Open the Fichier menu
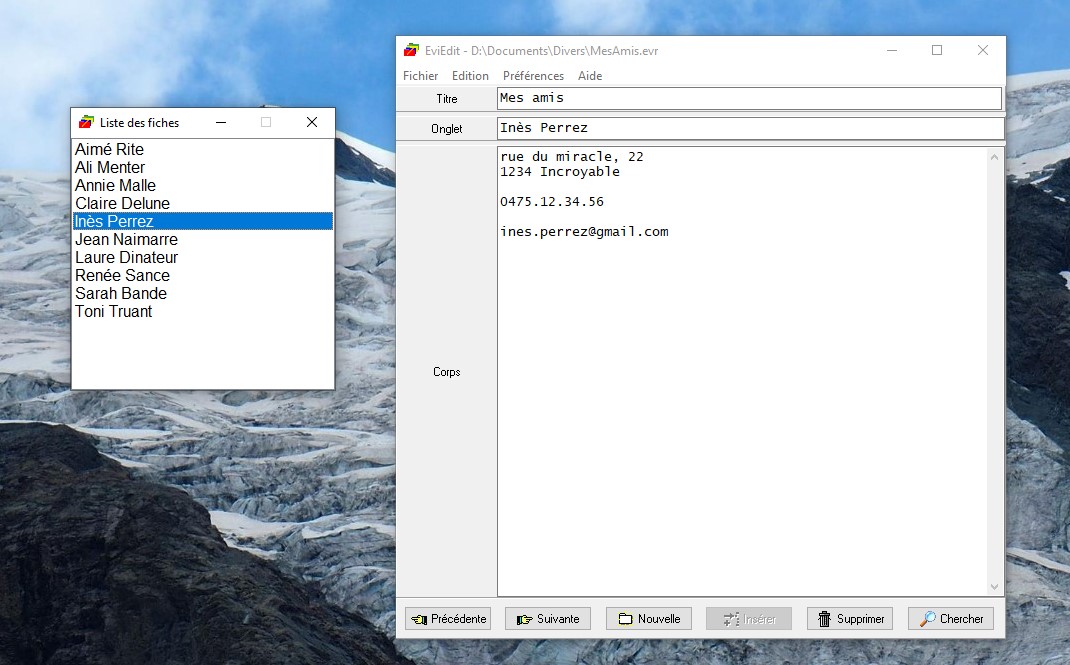Screen dimensions: 1070x665 pos(420,76)
